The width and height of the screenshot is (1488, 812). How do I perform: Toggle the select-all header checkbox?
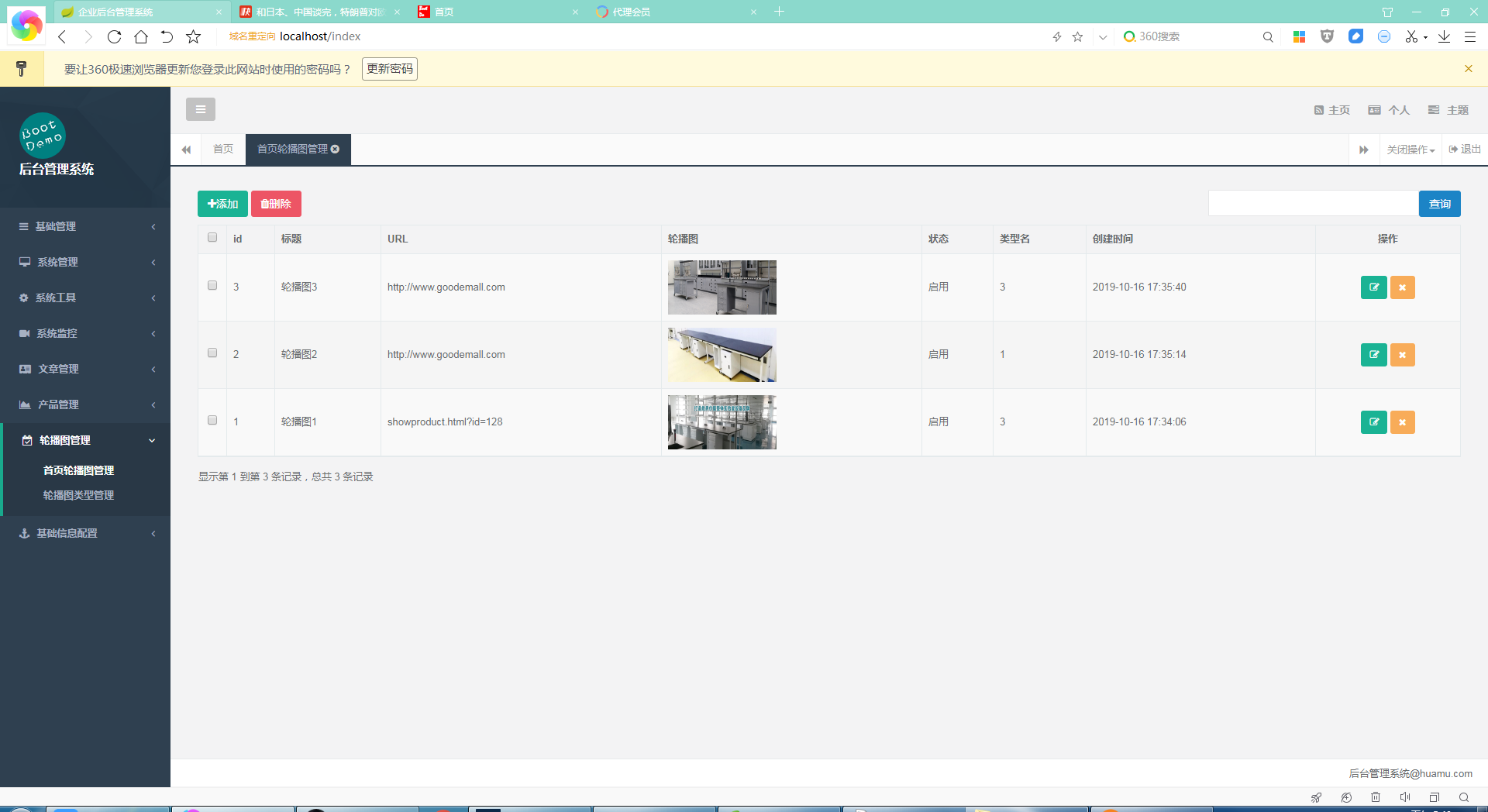212,238
